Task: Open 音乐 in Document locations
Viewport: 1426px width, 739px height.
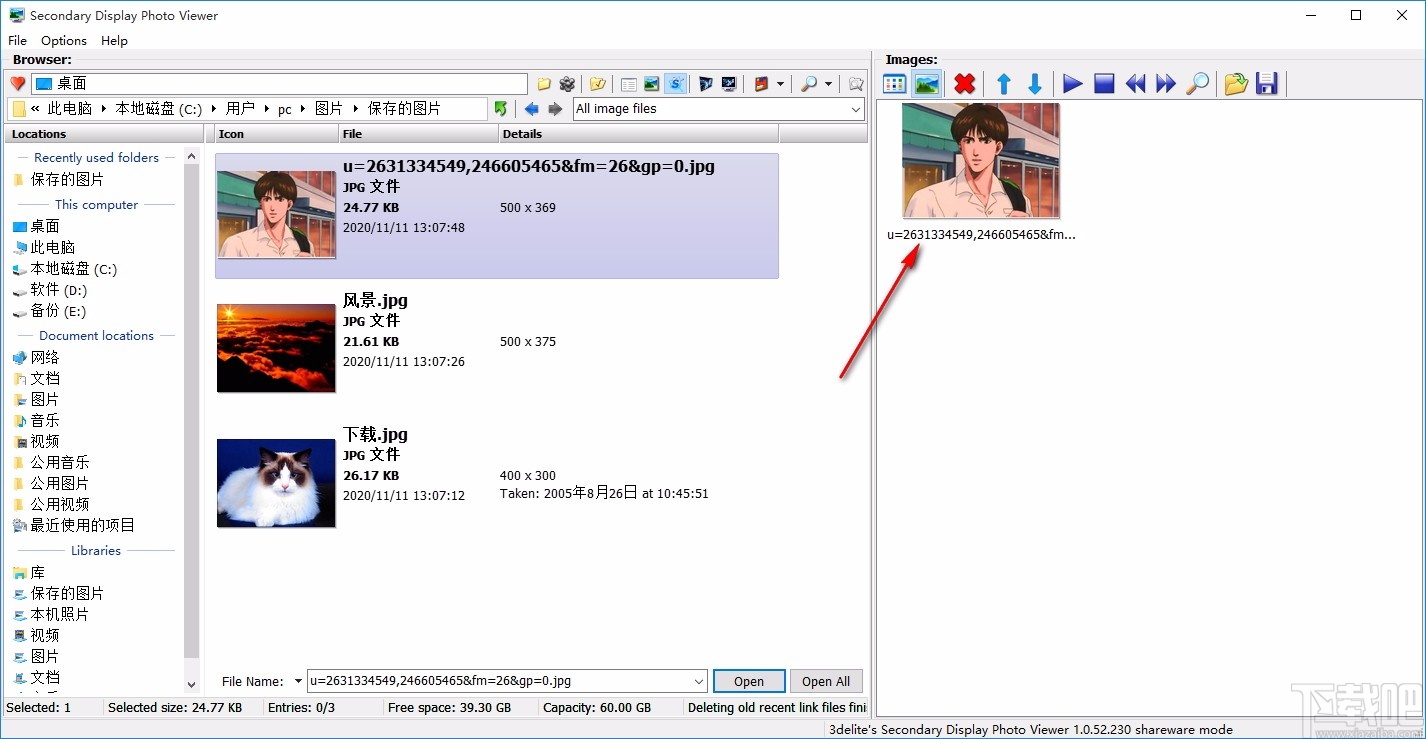Action: coord(45,420)
